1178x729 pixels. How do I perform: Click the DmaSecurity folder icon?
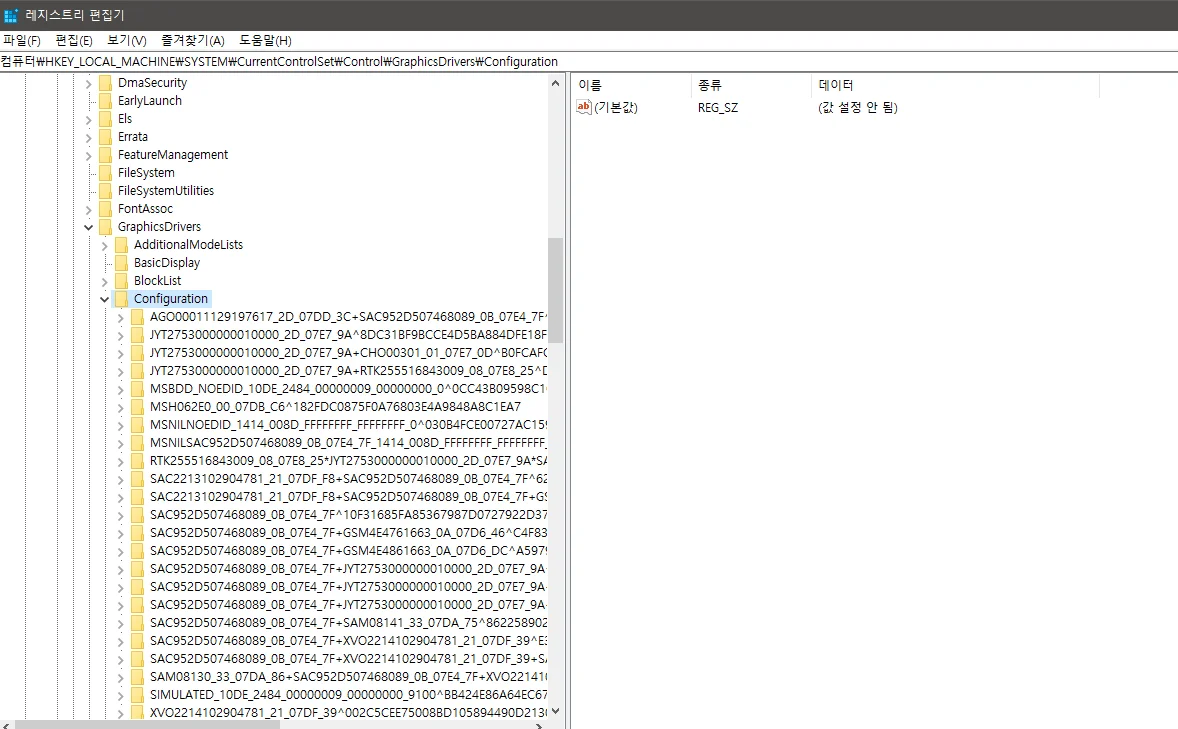(105, 83)
